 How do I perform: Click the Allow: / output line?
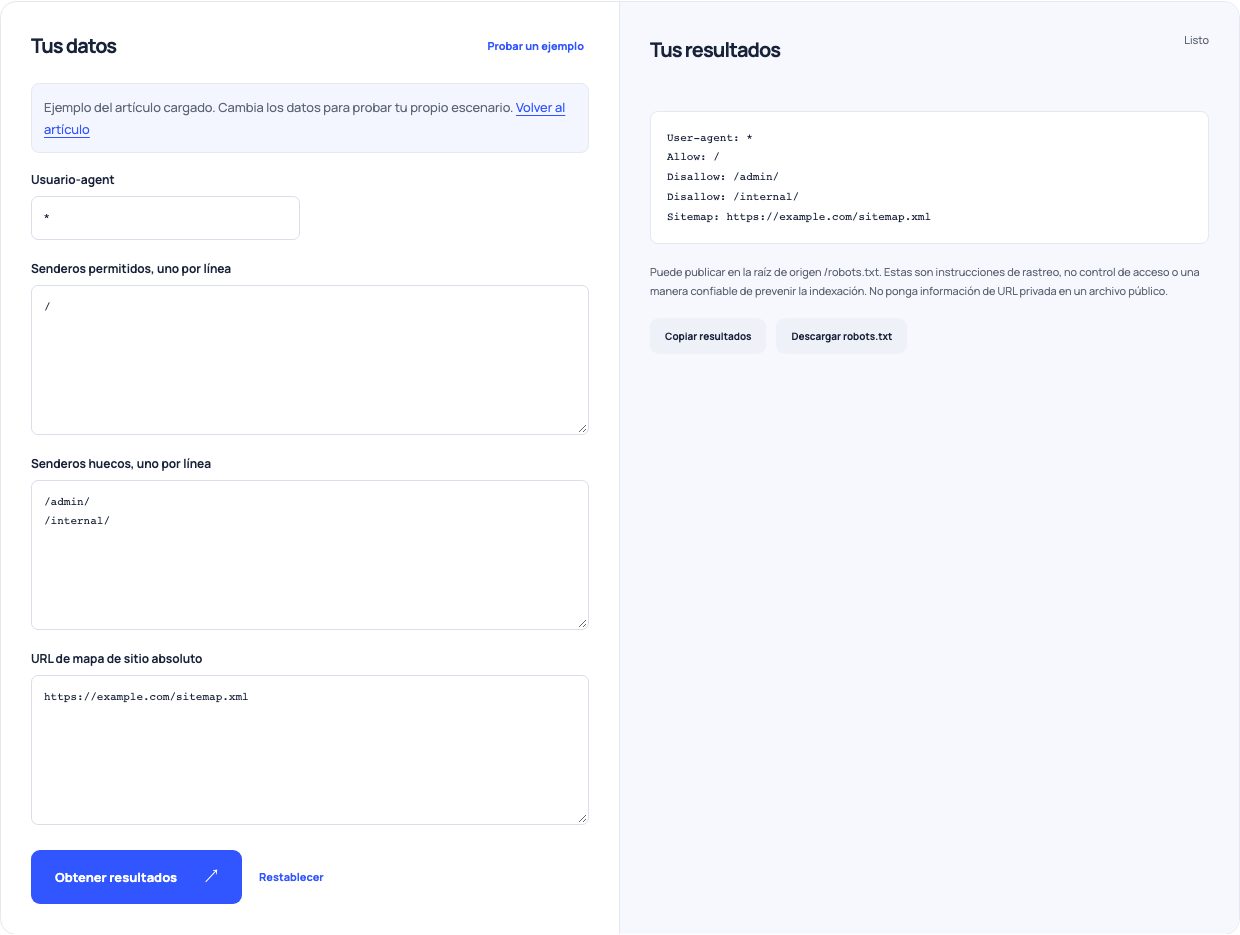(x=693, y=157)
